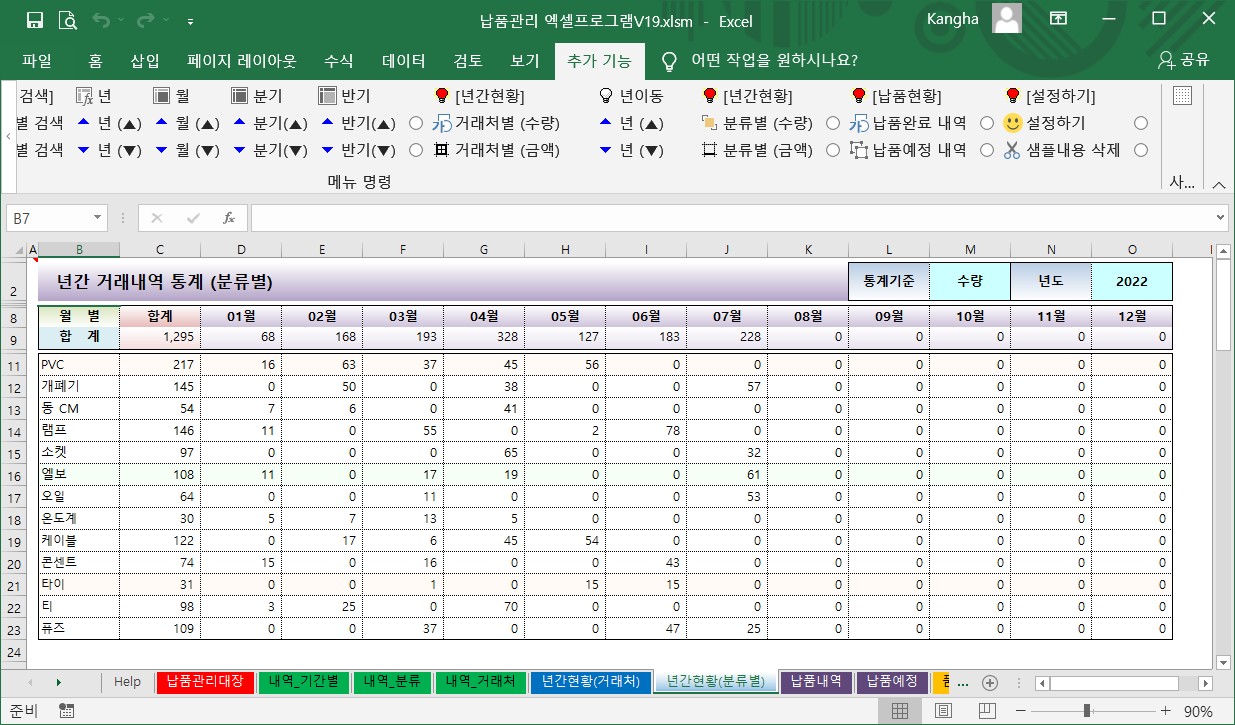
Task: Select circle button left of 납품완료 내역
Action: 832,124
